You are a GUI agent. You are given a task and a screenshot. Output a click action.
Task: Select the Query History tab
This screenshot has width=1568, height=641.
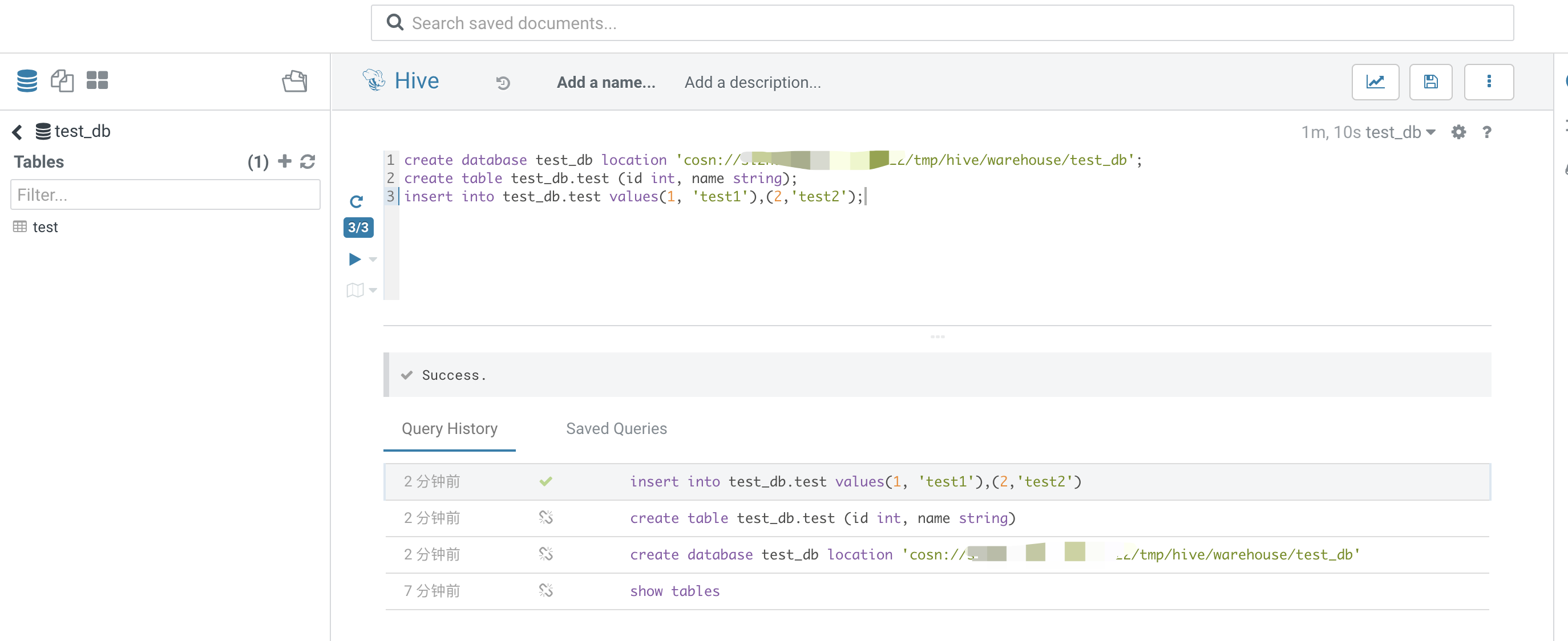tap(449, 429)
